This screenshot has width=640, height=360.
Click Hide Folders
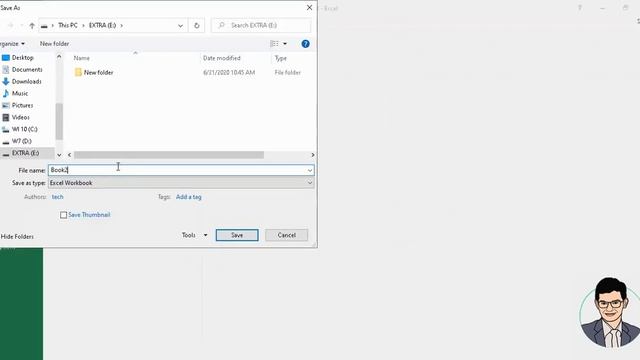(17, 236)
